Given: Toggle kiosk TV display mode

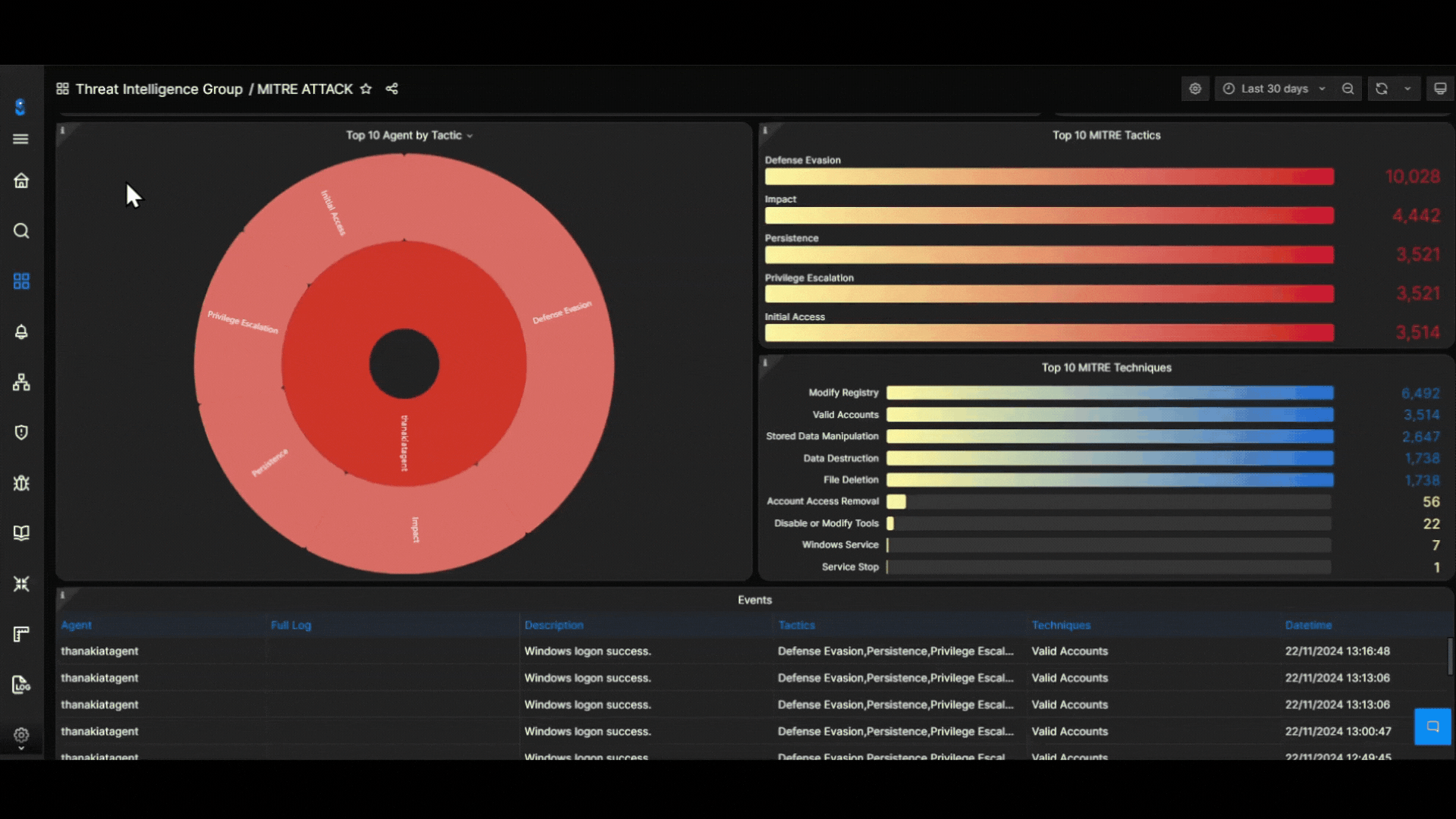Looking at the screenshot, I should (1440, 89).
